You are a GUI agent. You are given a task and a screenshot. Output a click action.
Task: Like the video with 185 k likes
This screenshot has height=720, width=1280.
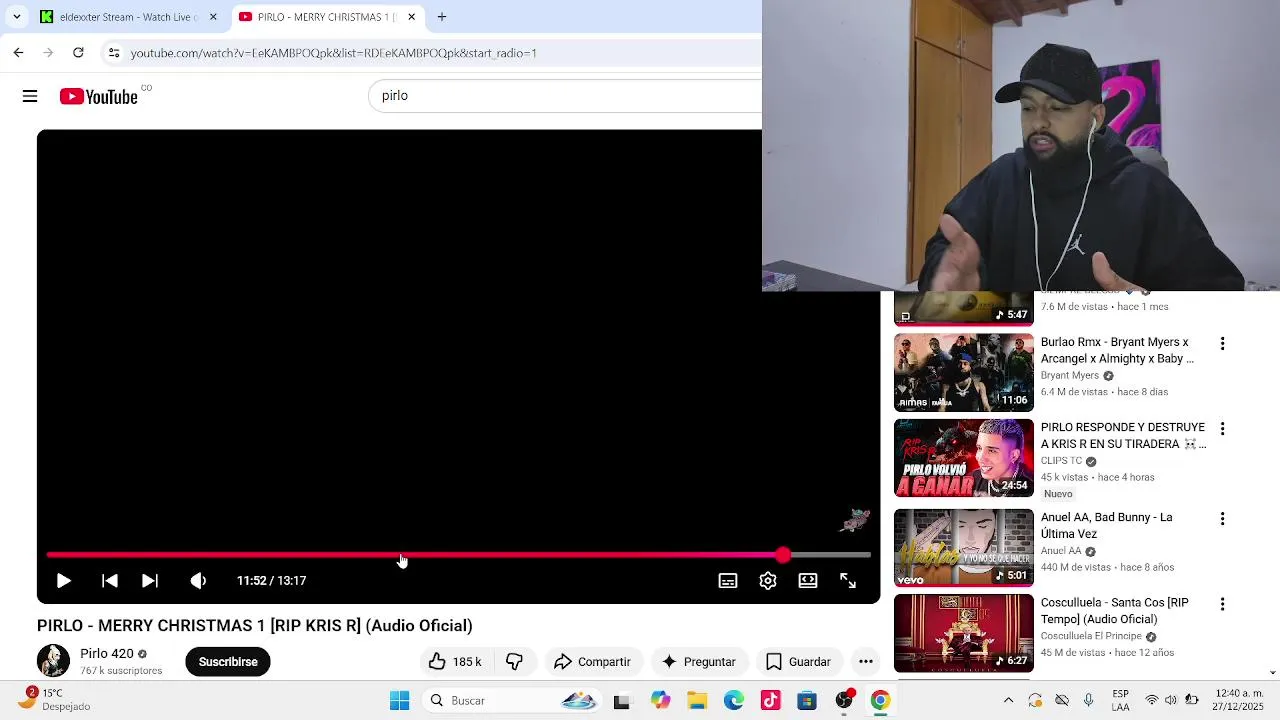coord(455,661)
